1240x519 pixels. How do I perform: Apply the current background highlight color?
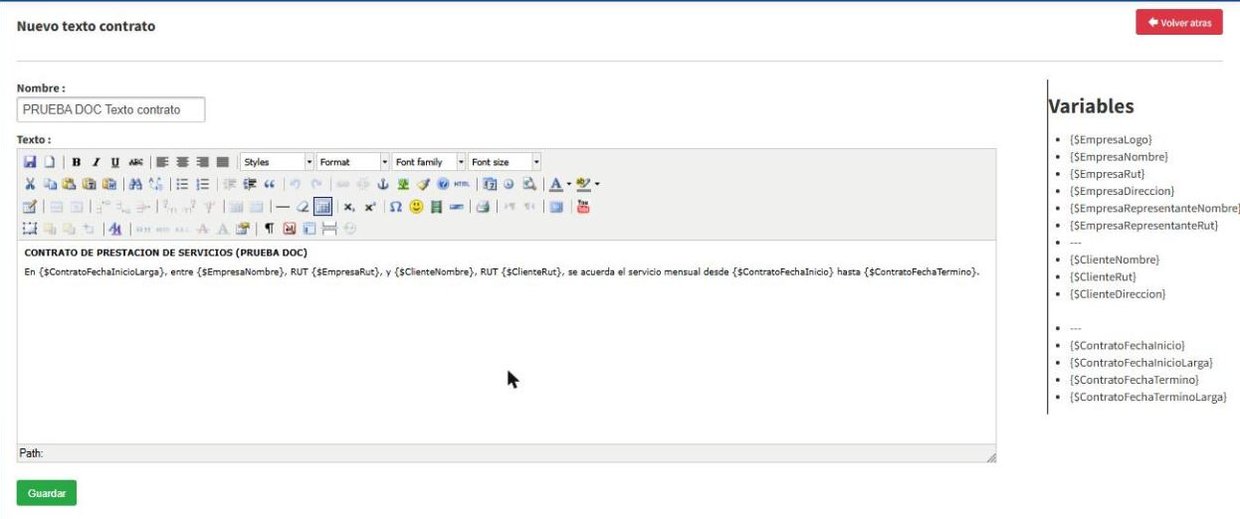coord(583,184)
